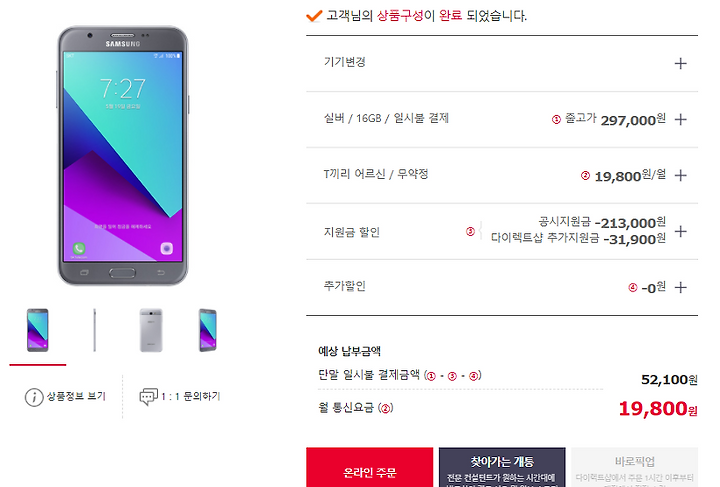The image size is (720, 487).
Task: Select the side-profile phone thumbnail
Action: (x=95, y=330)
